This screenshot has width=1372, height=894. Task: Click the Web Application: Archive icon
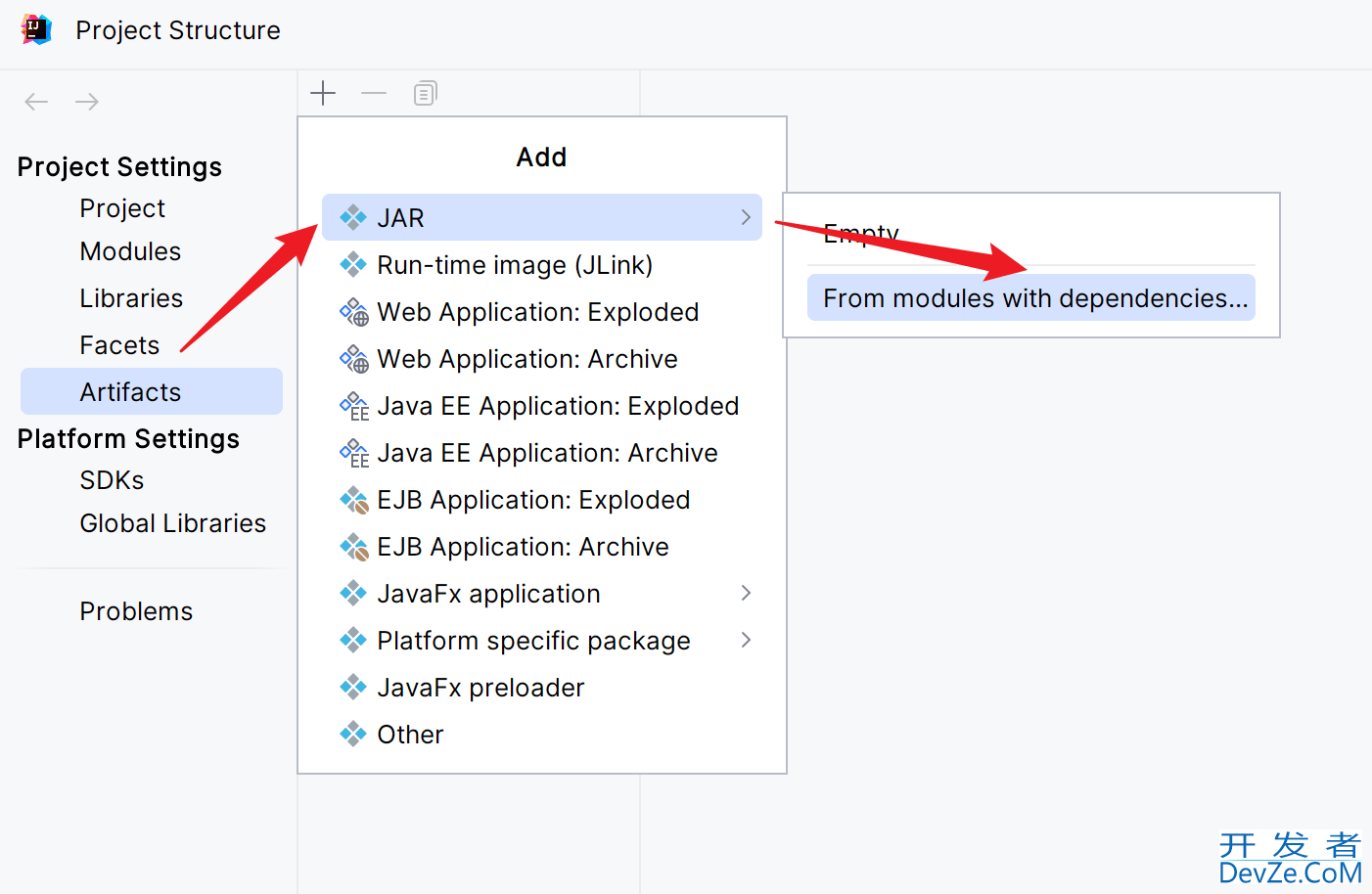point(353,359)
